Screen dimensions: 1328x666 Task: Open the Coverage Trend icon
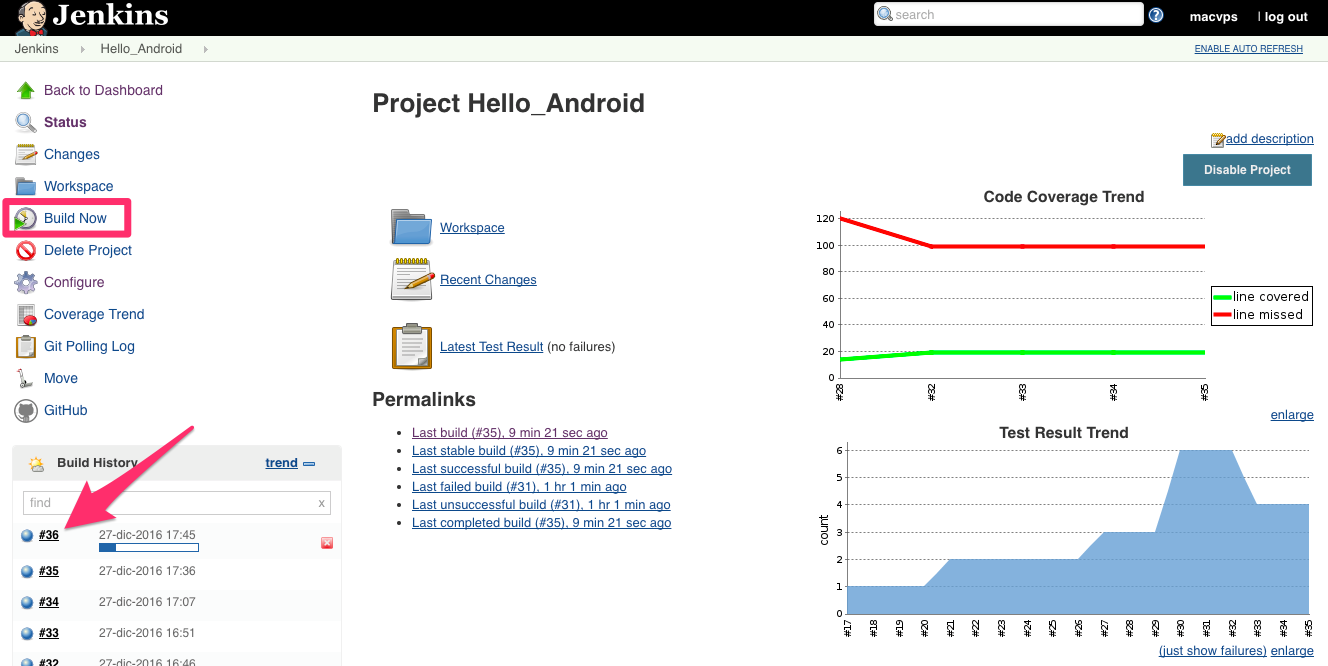tap(25, 314)
